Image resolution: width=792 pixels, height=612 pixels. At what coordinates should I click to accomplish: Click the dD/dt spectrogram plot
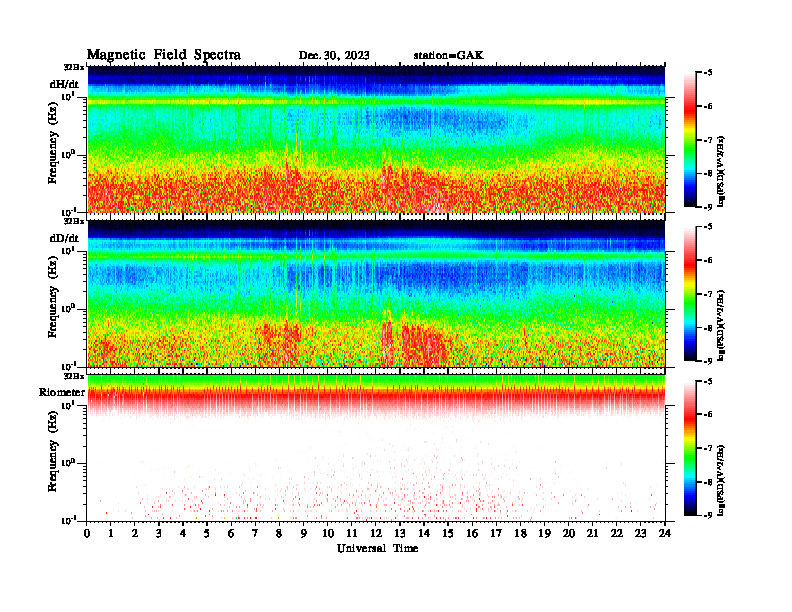coord(376,293)
